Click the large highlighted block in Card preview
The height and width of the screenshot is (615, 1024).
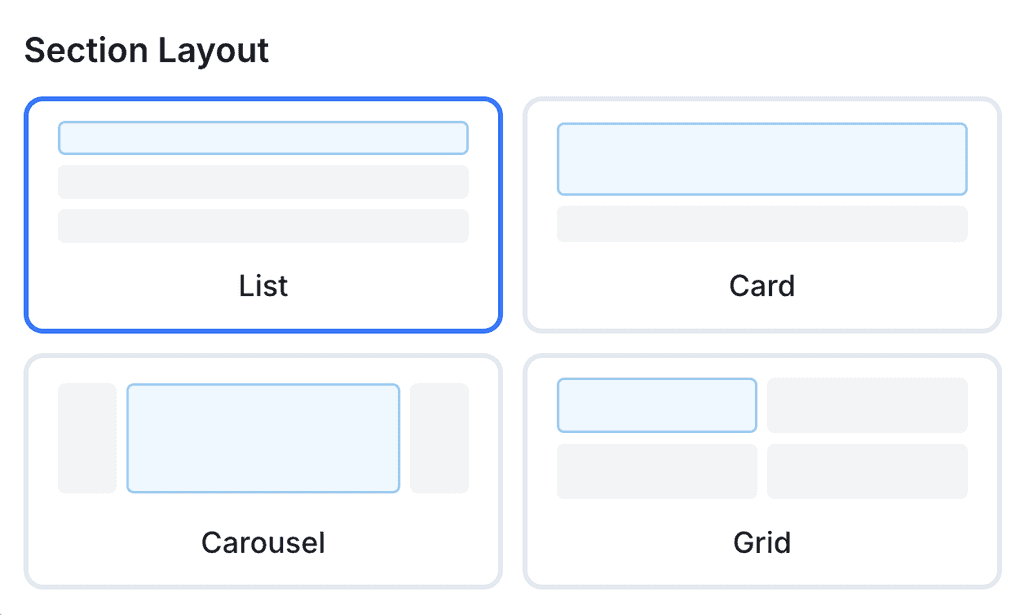click(x=762, y=158)
